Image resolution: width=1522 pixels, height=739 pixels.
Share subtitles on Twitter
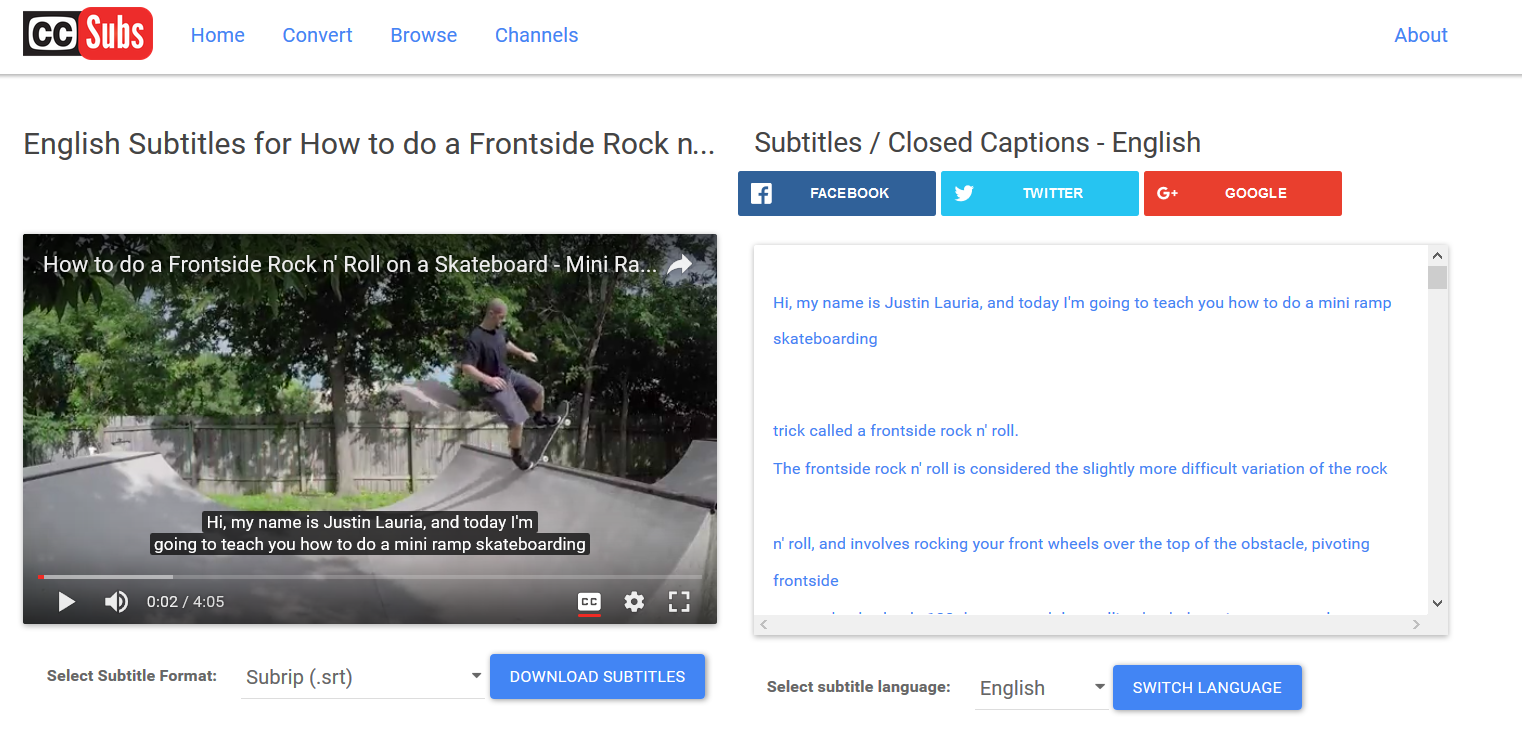click(x=1039, y=193)
